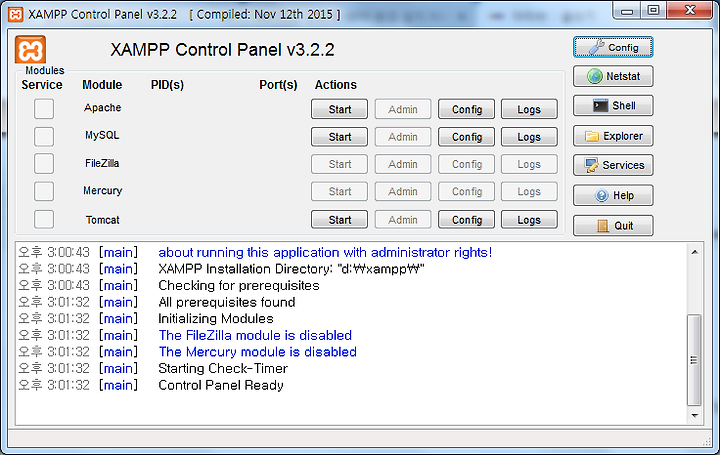The height and width of the screenshot is (455, 720).
Task: Minimize the XAMPP Control Panel window
Action: coord(627,10)
